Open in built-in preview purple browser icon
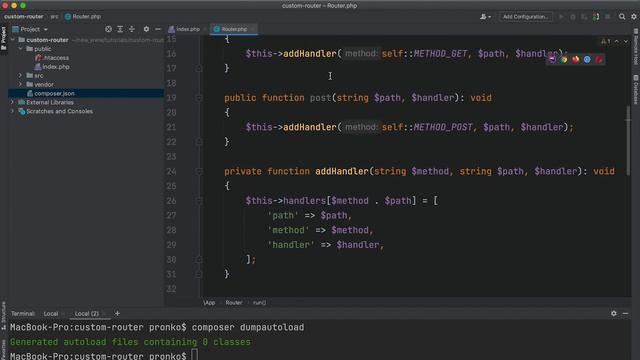 (x=552, y=59)
